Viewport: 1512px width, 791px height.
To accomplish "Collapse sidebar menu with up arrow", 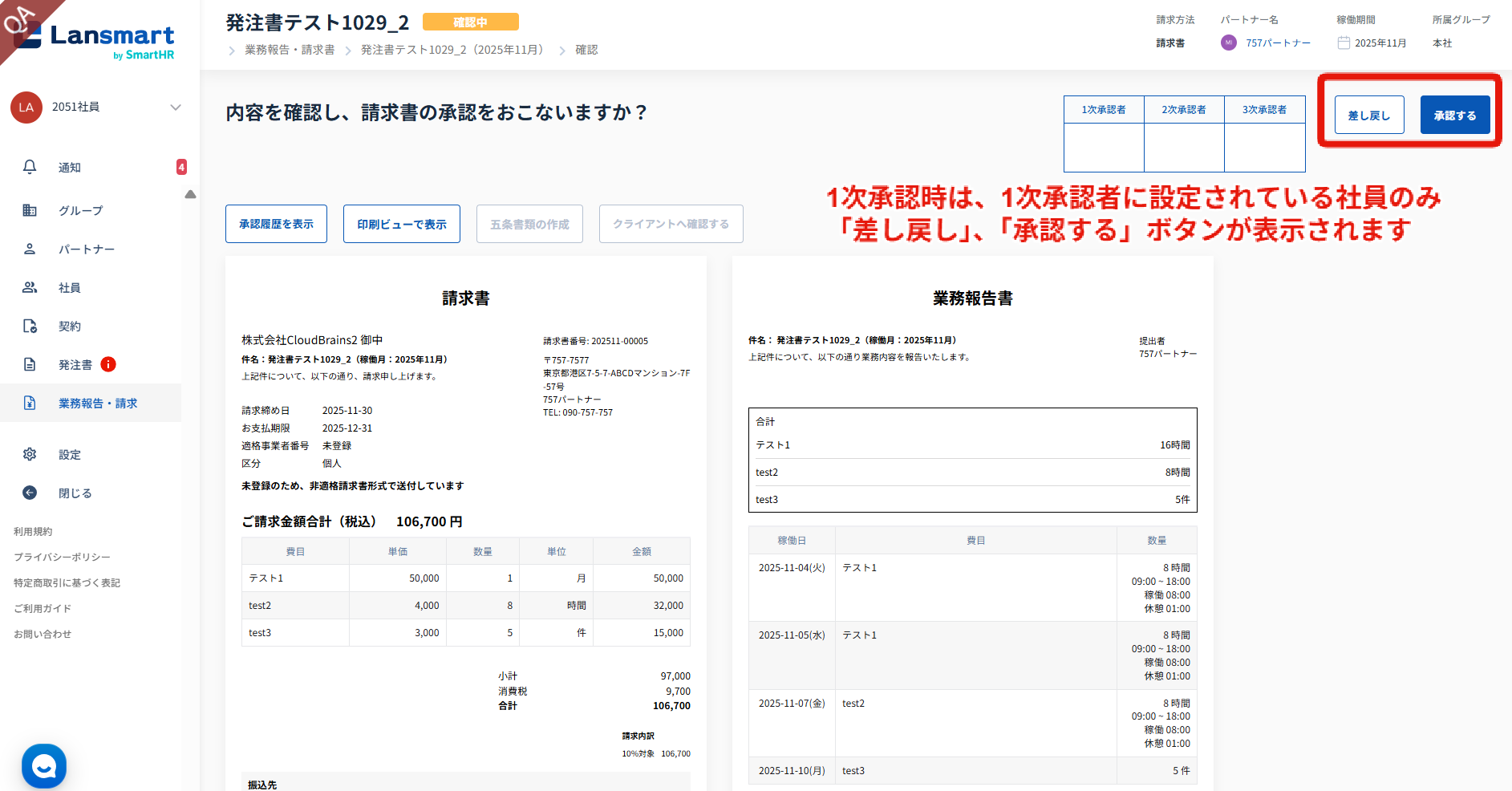I will click(190, 194).
